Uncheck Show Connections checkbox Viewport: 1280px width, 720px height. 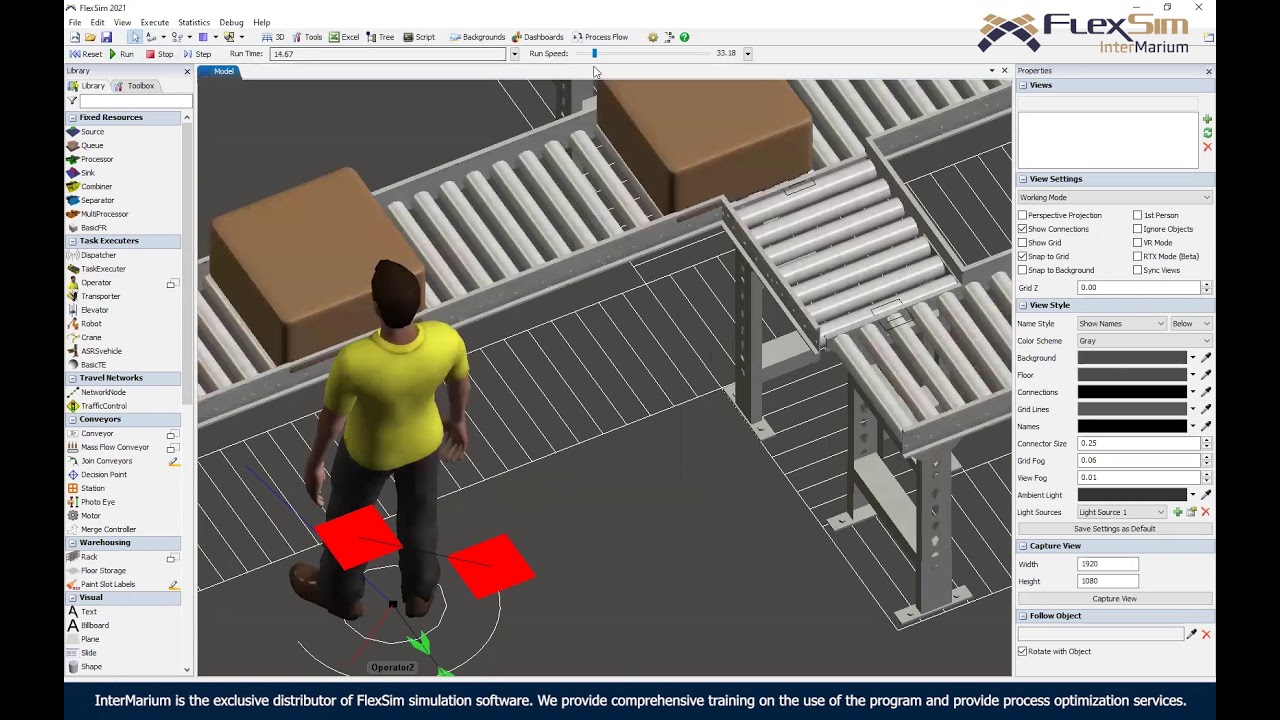1023,229
